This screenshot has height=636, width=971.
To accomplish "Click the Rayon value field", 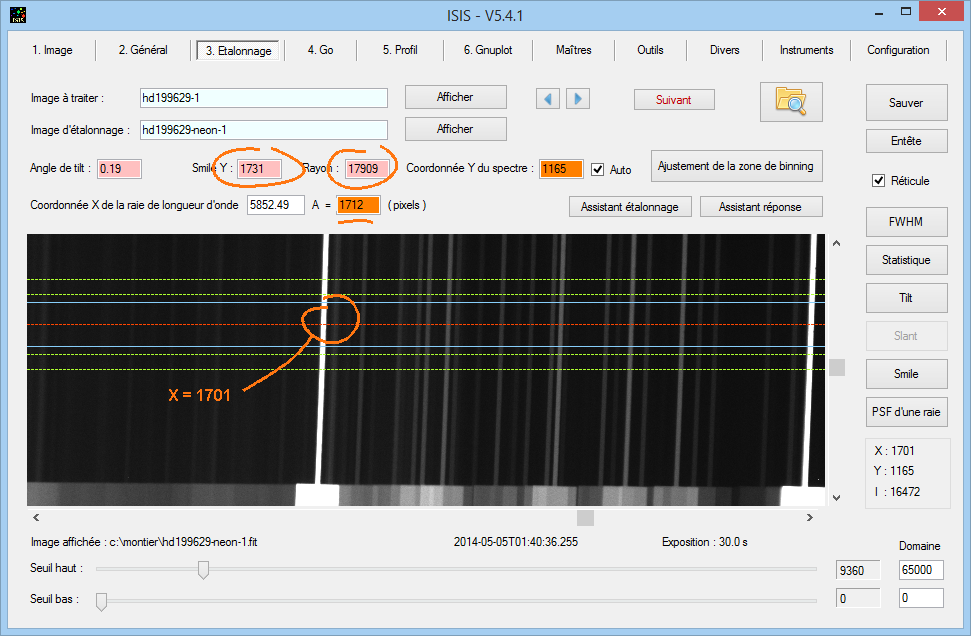I will pyautogui.click(x=367, y=168).
